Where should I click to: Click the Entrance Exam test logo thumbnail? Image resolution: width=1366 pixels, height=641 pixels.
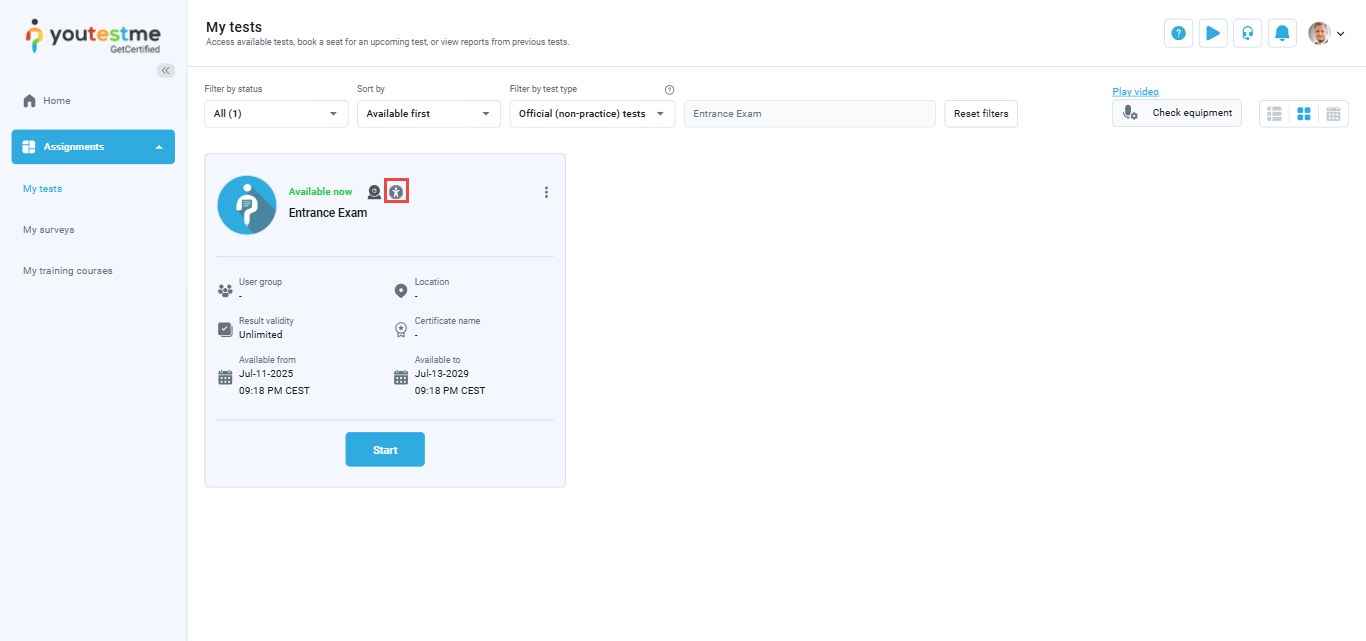tap(247, 205)
